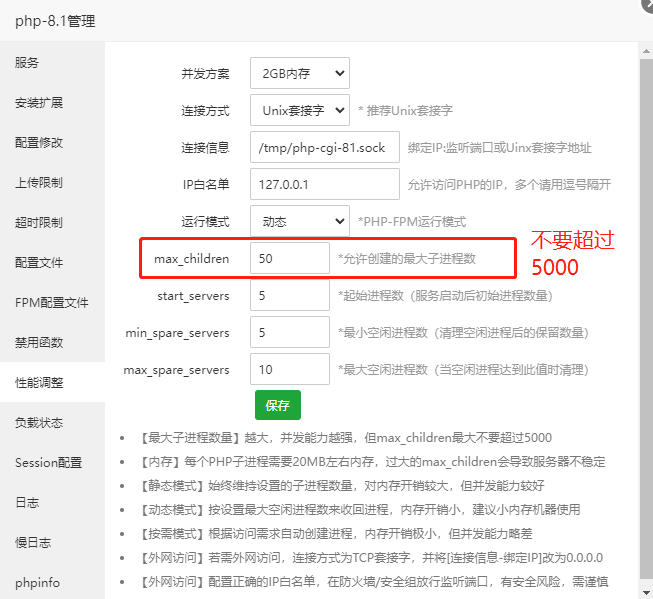Expand the 连接方式 Unix套接字 dropdown
This screenshot has height=599, width=653.
click(x=299, y=109)
